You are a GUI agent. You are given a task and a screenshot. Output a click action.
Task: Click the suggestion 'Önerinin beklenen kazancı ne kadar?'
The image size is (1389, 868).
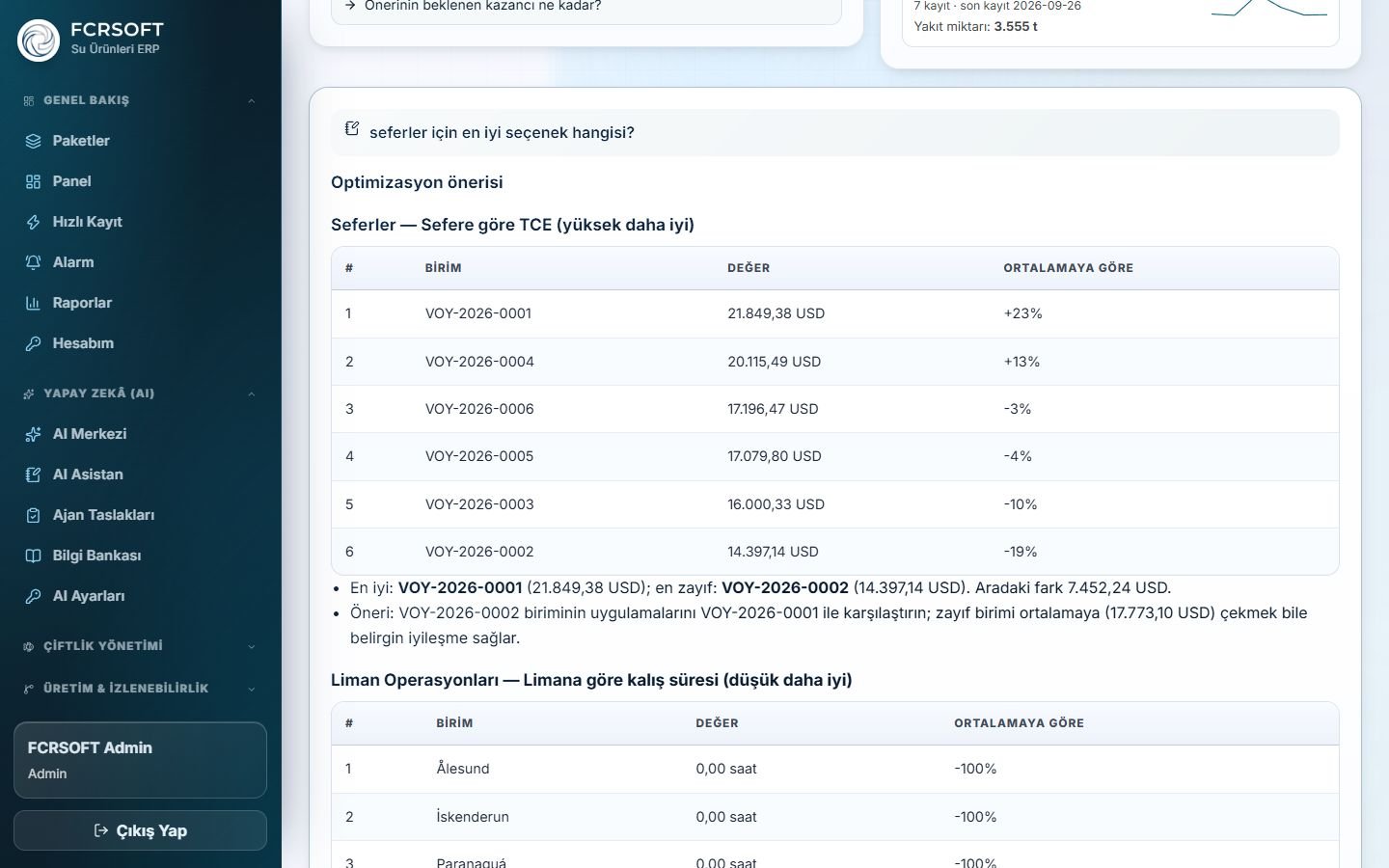[586, 8]
